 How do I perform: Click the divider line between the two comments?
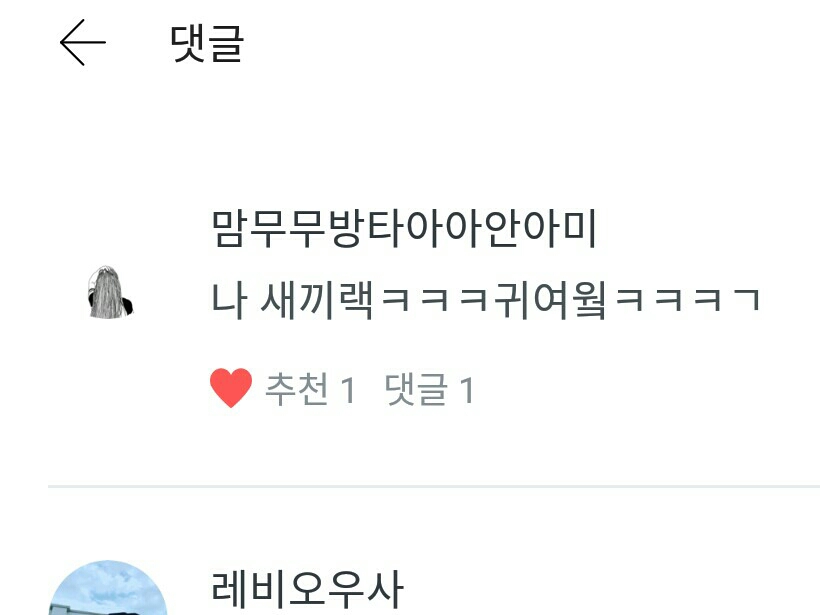(434, 486)
